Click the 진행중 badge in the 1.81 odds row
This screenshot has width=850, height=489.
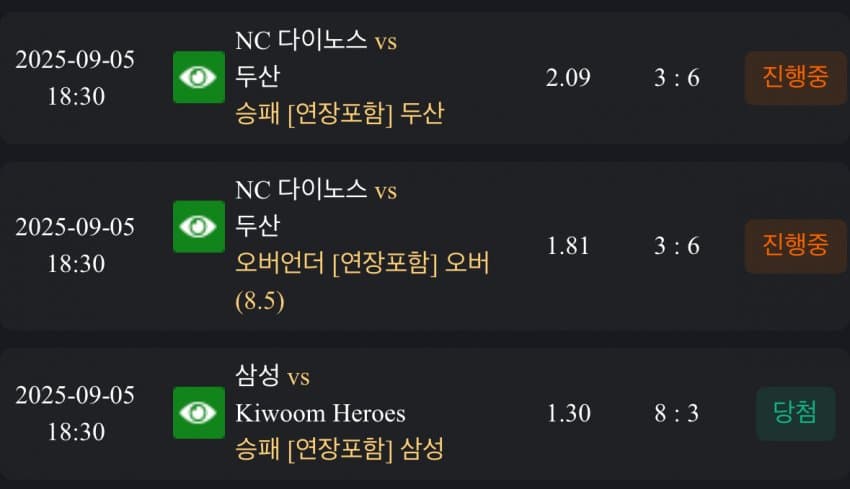tap(795, 246)
